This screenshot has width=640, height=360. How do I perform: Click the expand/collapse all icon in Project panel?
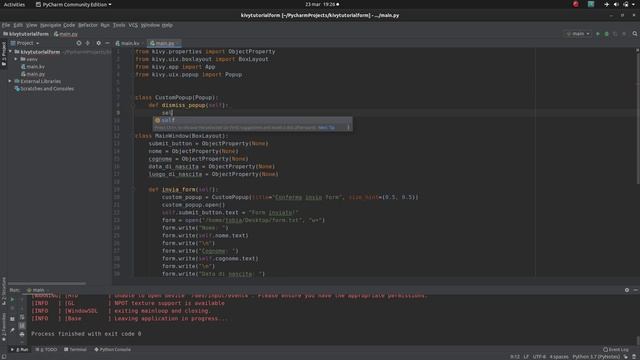[x=87, y=43]
